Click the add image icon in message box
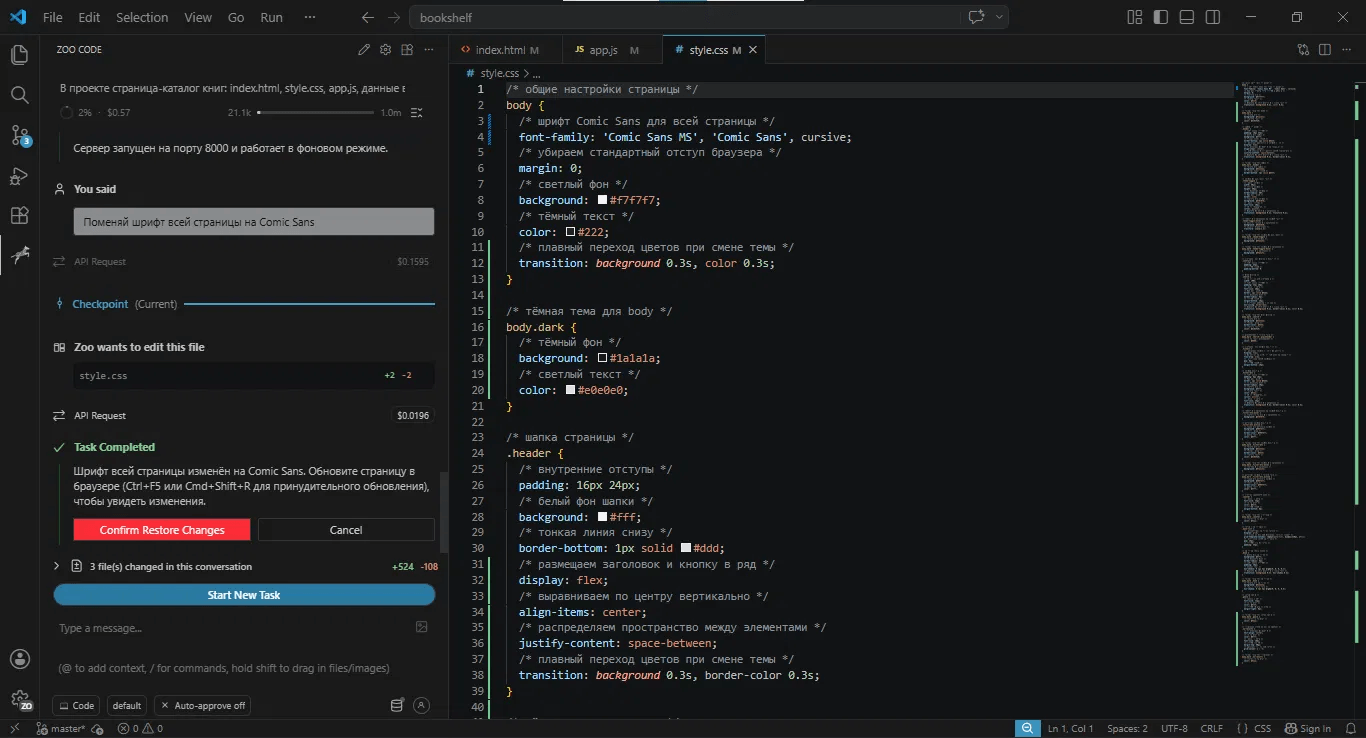The width and height of the screenshot is (1366, 738). tap(422, 627)
